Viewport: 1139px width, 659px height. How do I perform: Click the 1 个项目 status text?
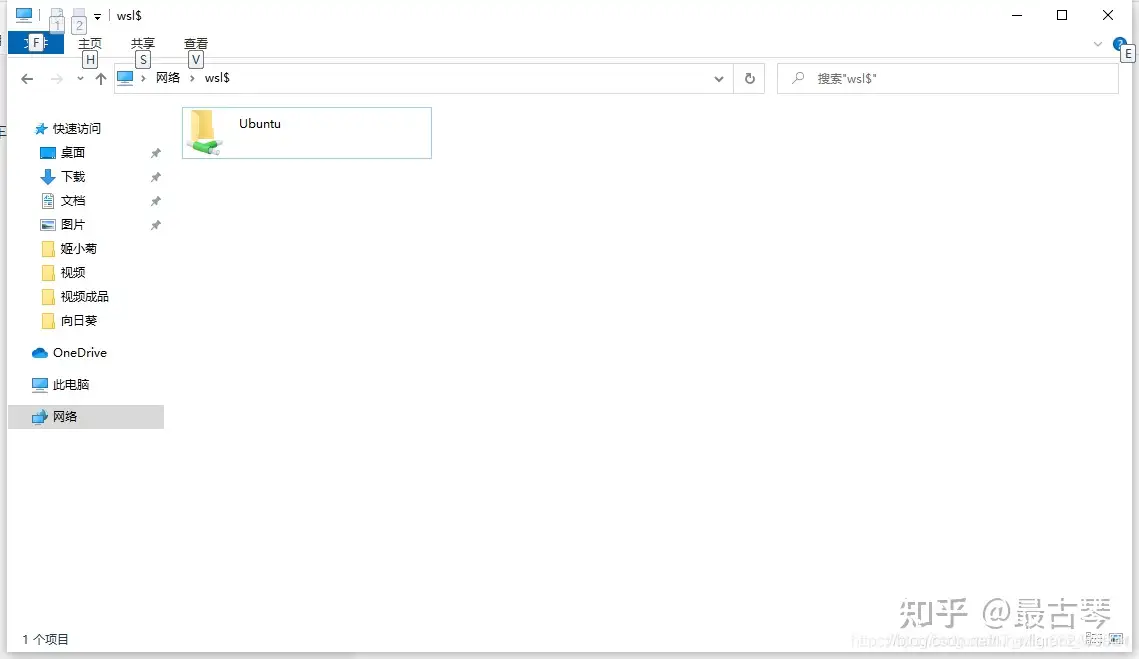[45, 639]
